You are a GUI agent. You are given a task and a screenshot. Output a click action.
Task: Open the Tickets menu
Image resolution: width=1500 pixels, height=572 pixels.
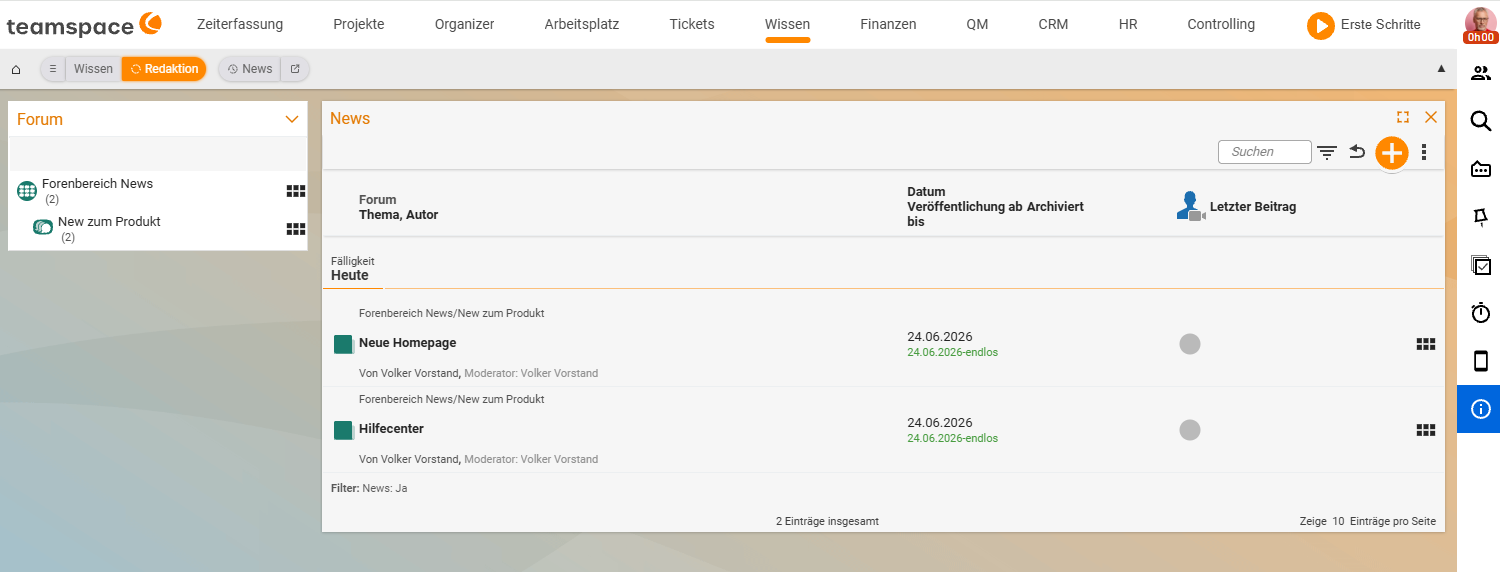[x=692, y=24]
